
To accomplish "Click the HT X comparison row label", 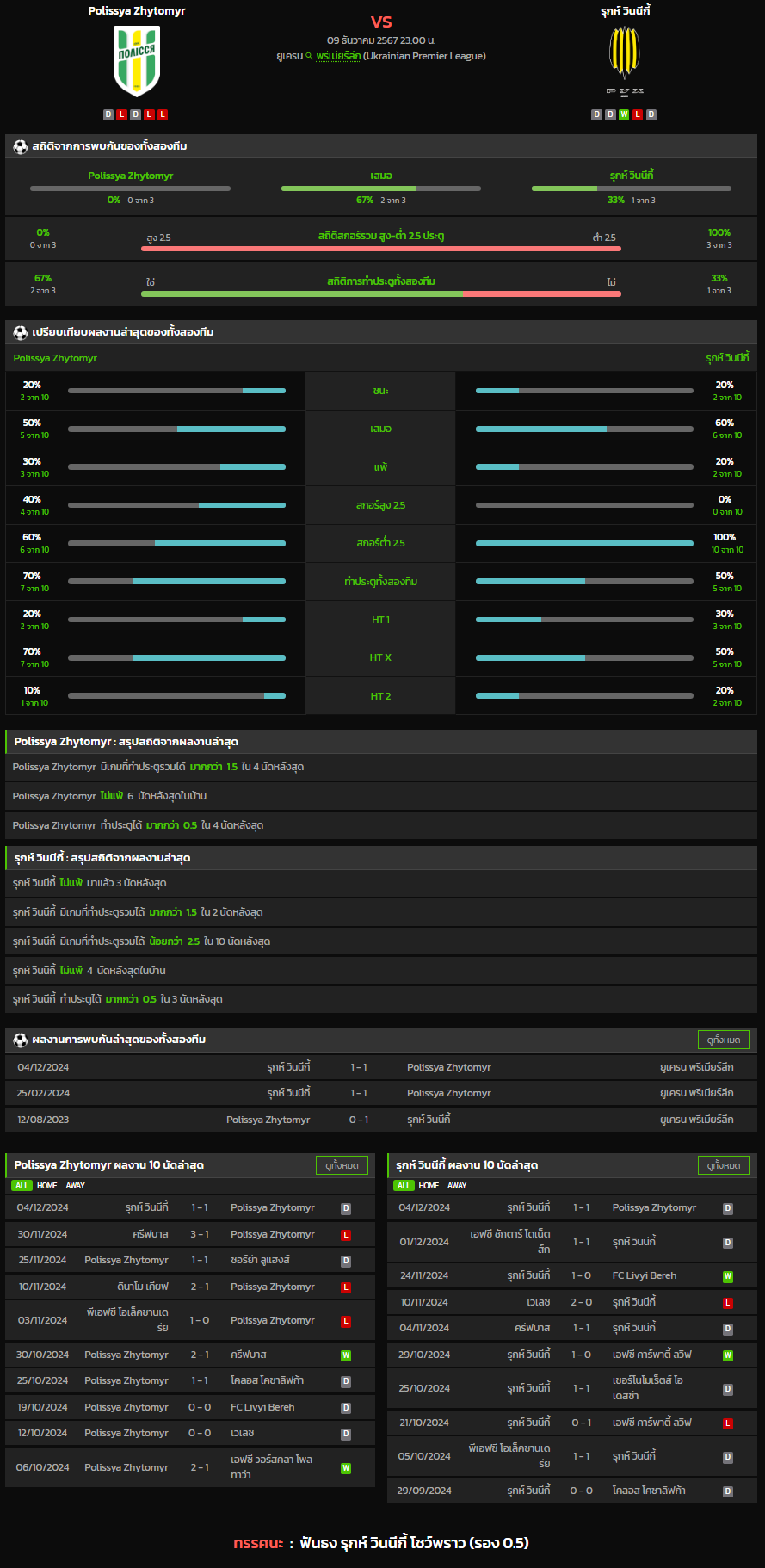I will point(381,657).
